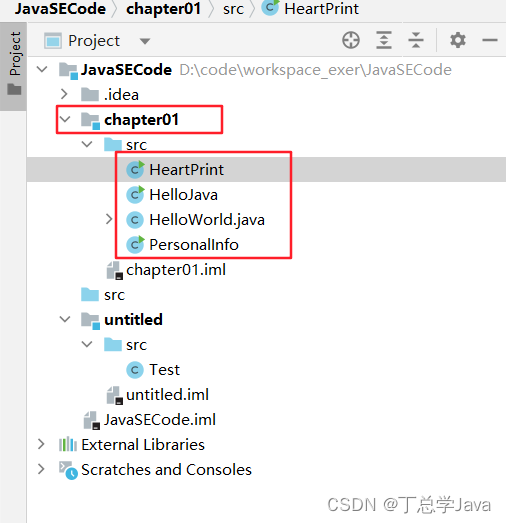
Task: Collapse the chapter01 module node
Action: [65, 119]
